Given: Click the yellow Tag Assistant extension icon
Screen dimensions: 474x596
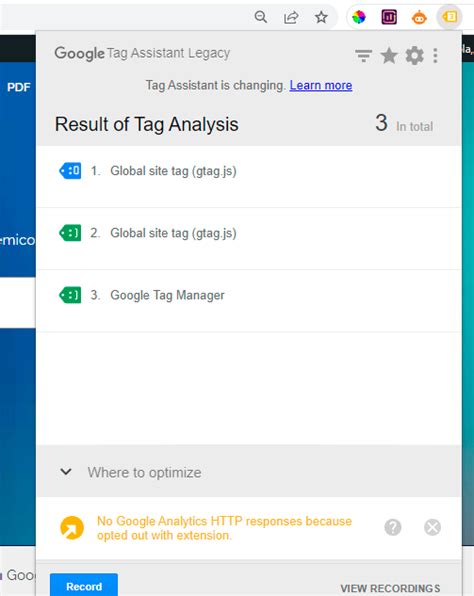Looking at the screenshot, I should [x=450, y=17].
